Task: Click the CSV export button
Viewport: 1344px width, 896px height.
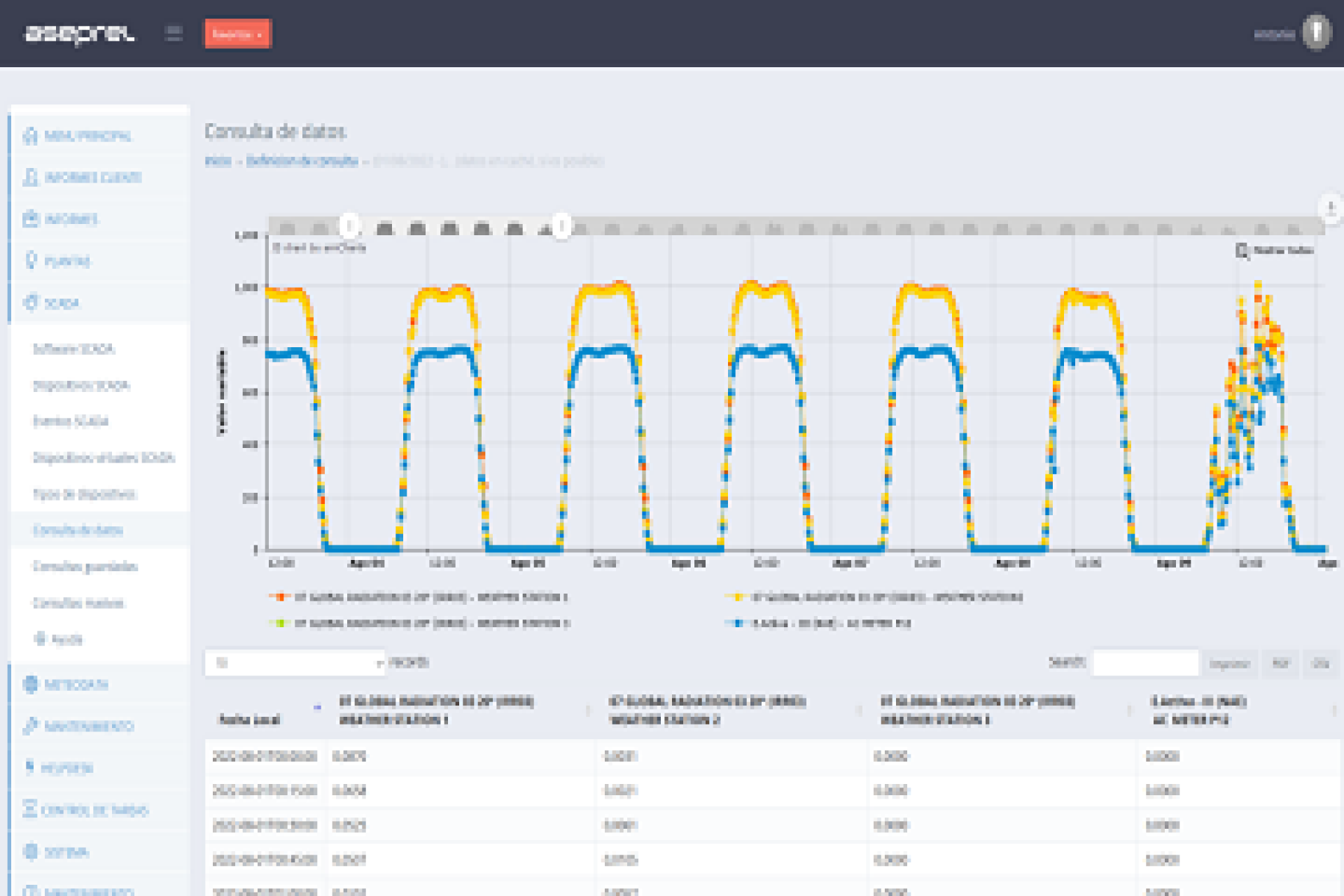Action: coord(1320,663)
